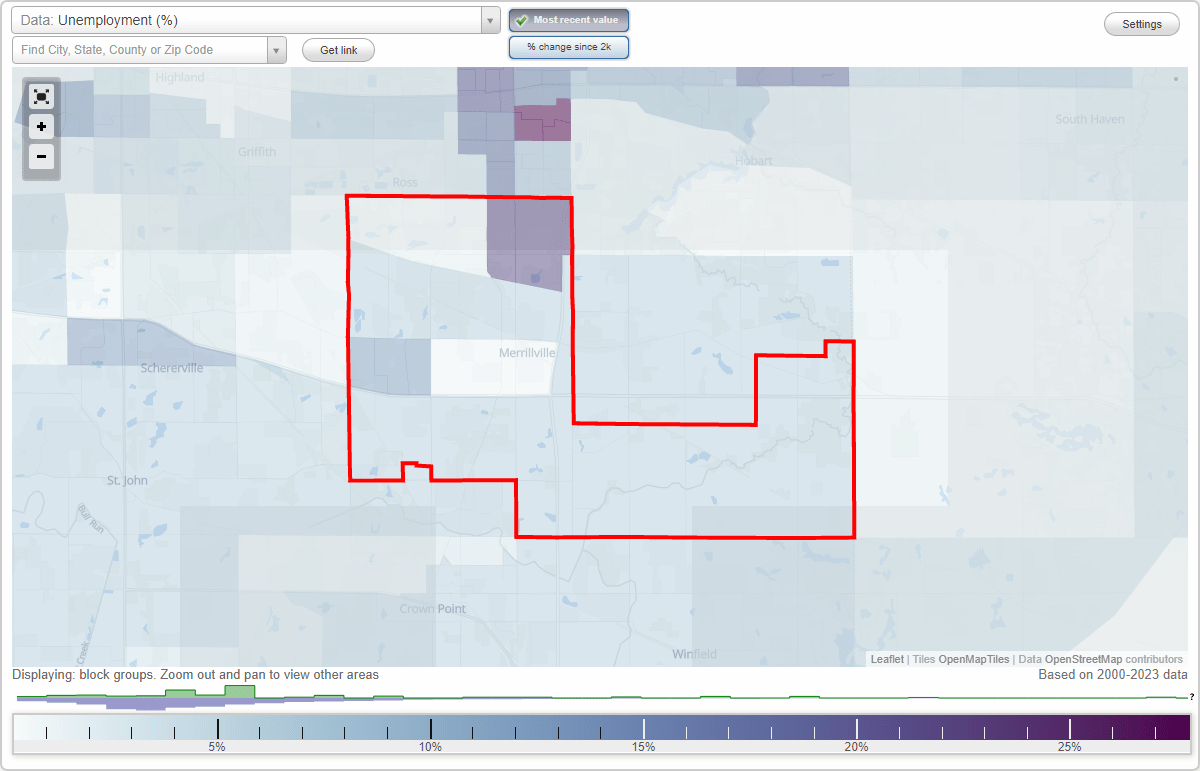Open the 'Find City, State, County or Zip Code' dropdown
1200x771 pixels.
pyautogui.click(x=277, y=48)
